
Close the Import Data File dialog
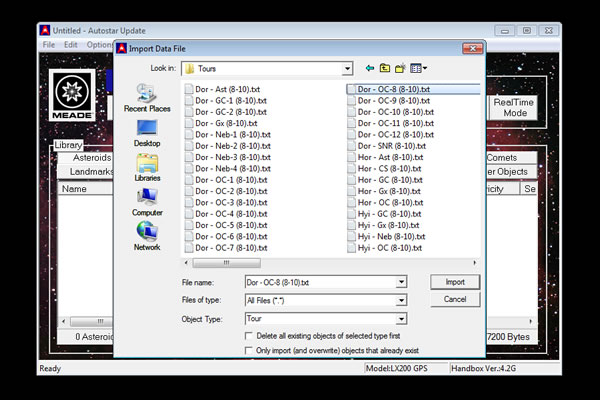[x=473, y=49]
